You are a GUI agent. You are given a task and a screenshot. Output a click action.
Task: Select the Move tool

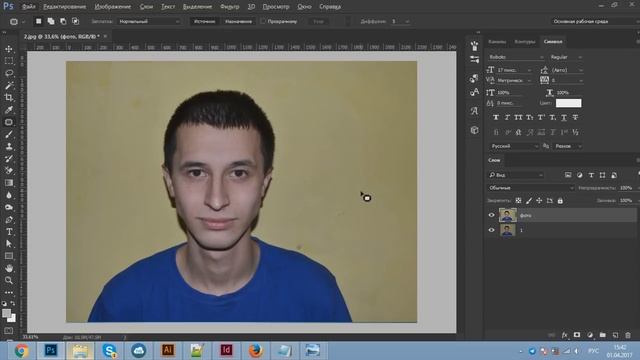[x=9, y=49]
